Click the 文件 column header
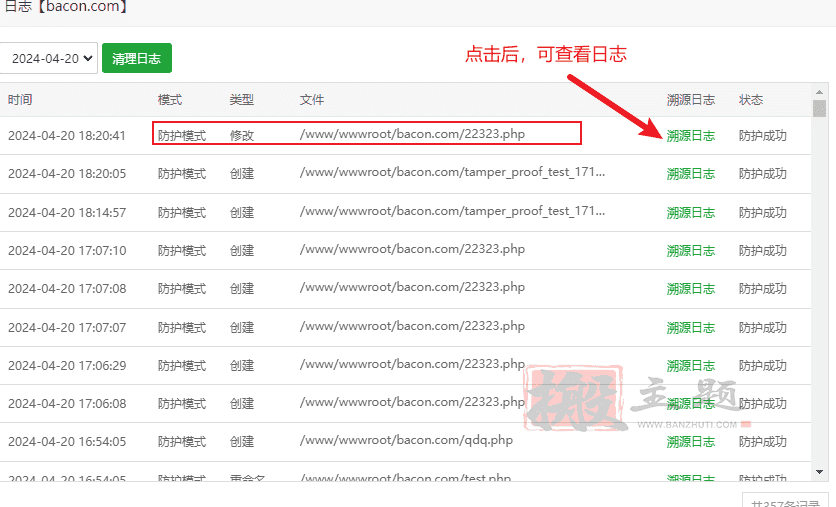This screenshot has height=507, width=836. click(x=312, y=100)
